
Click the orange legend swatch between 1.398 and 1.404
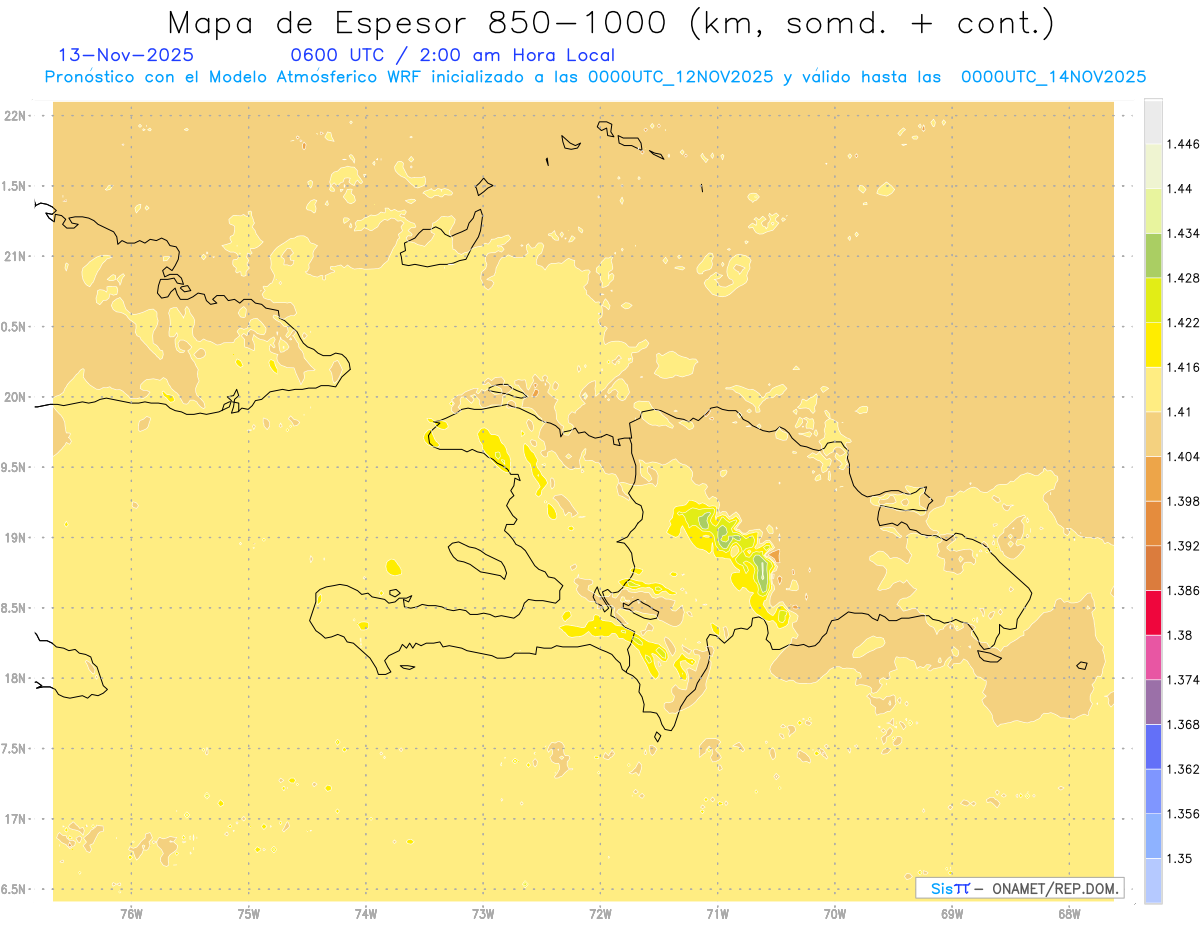click(1153, 479)
